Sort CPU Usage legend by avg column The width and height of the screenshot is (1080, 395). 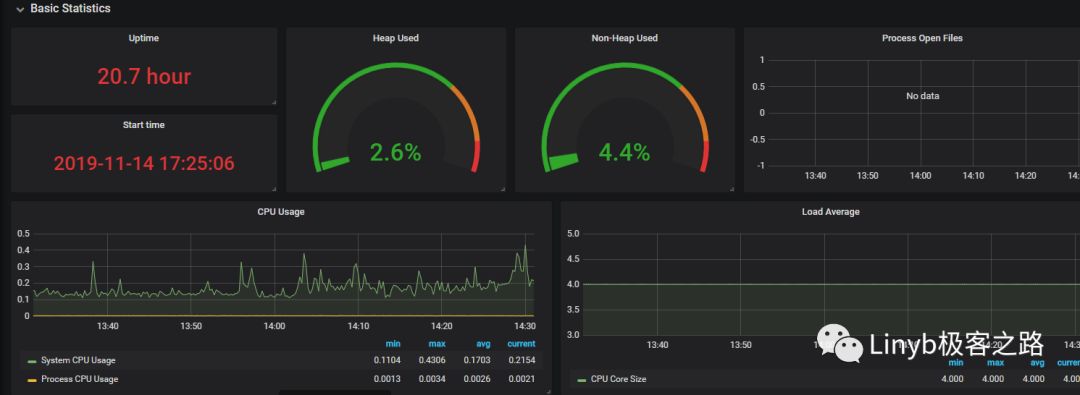tap(483, 344)
